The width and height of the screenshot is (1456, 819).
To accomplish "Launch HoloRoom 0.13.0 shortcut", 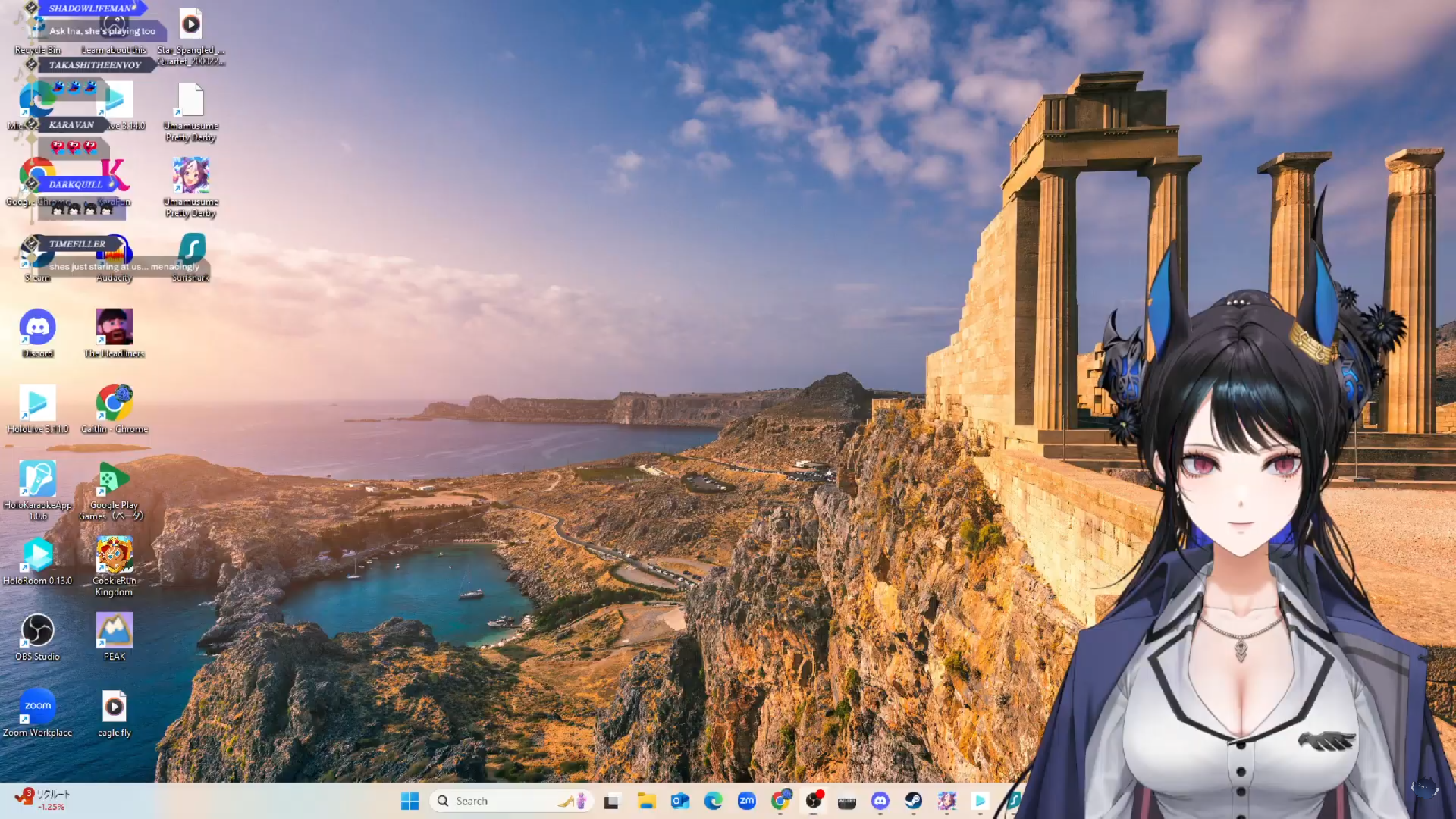I will click(37, 556).
